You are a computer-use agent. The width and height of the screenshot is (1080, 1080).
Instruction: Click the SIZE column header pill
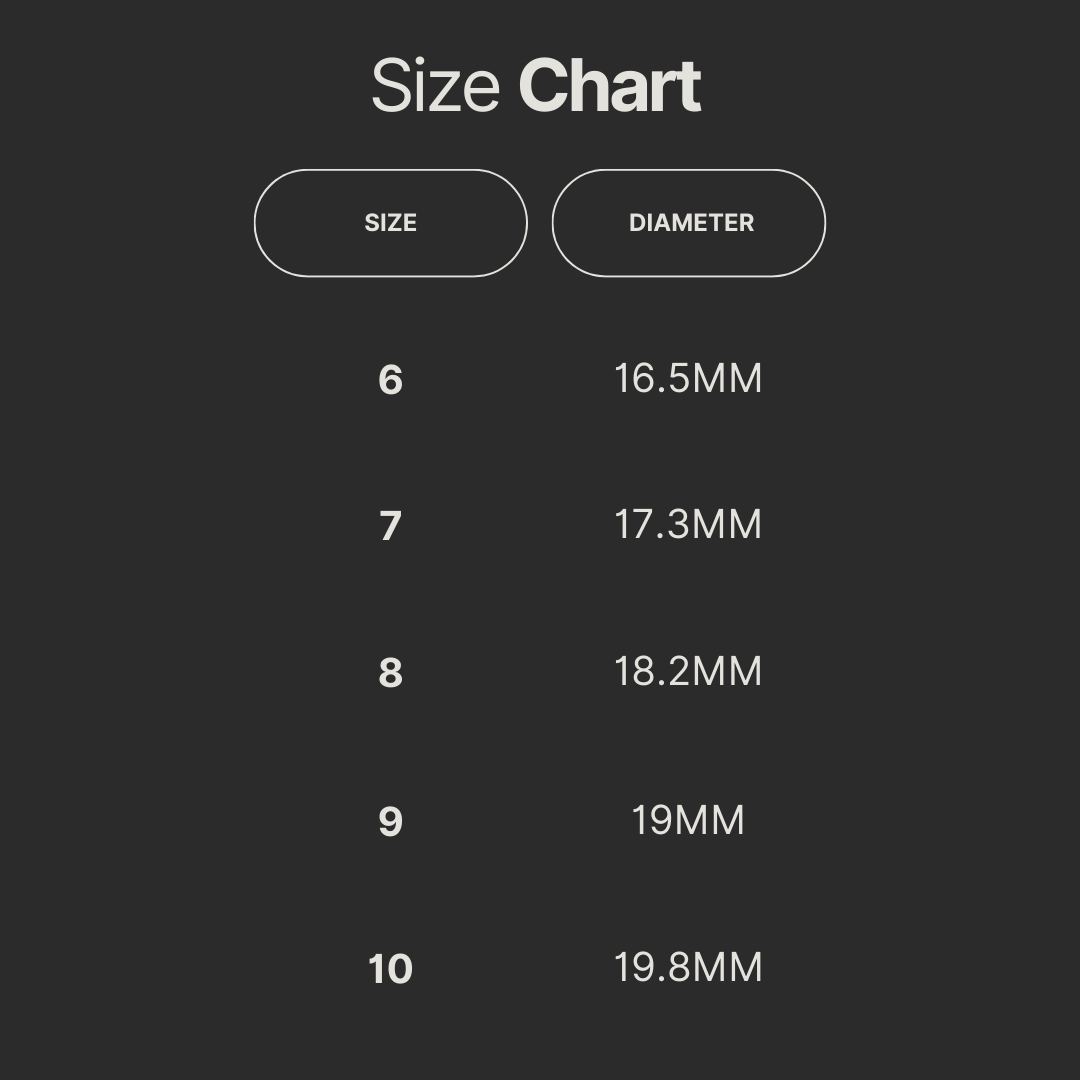coord(390,223)
